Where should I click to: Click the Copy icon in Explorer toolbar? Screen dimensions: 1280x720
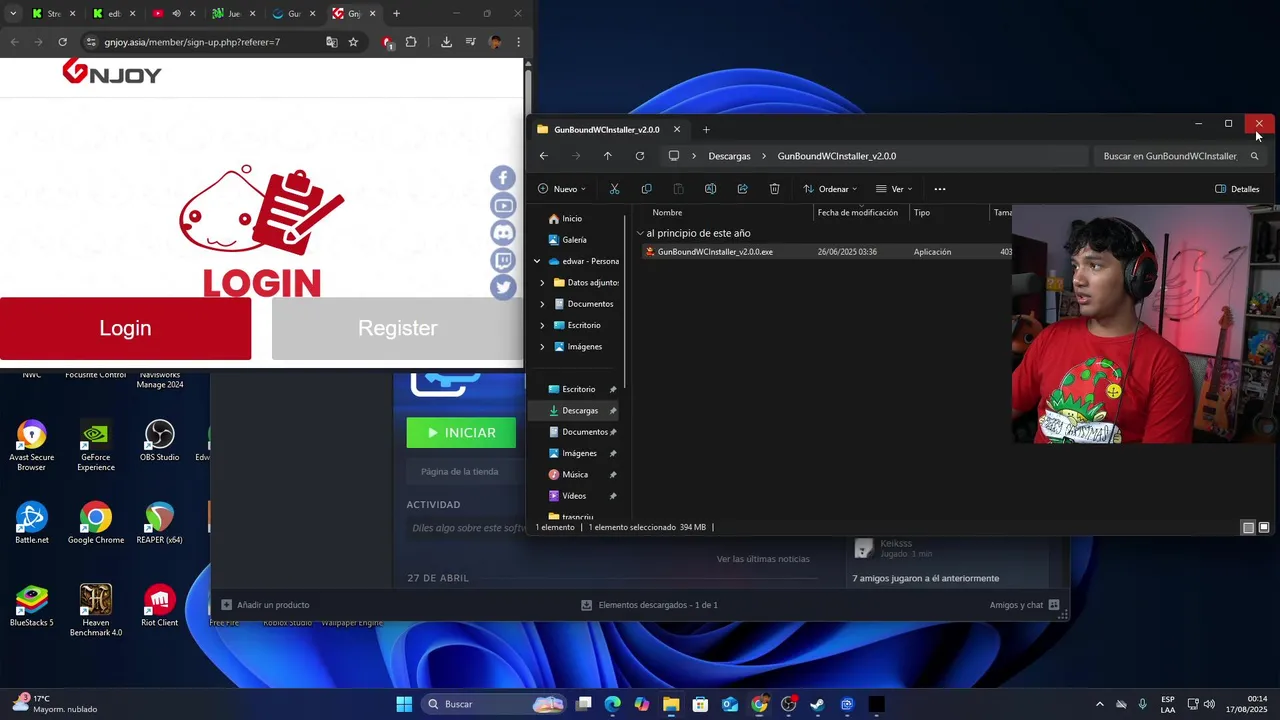click(646, 189)
